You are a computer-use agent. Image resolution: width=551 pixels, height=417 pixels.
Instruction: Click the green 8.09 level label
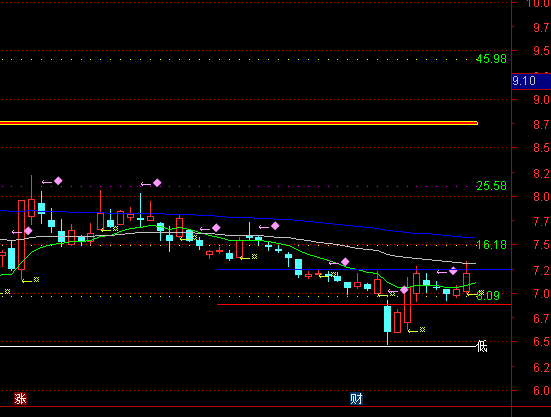coord(488,296)
